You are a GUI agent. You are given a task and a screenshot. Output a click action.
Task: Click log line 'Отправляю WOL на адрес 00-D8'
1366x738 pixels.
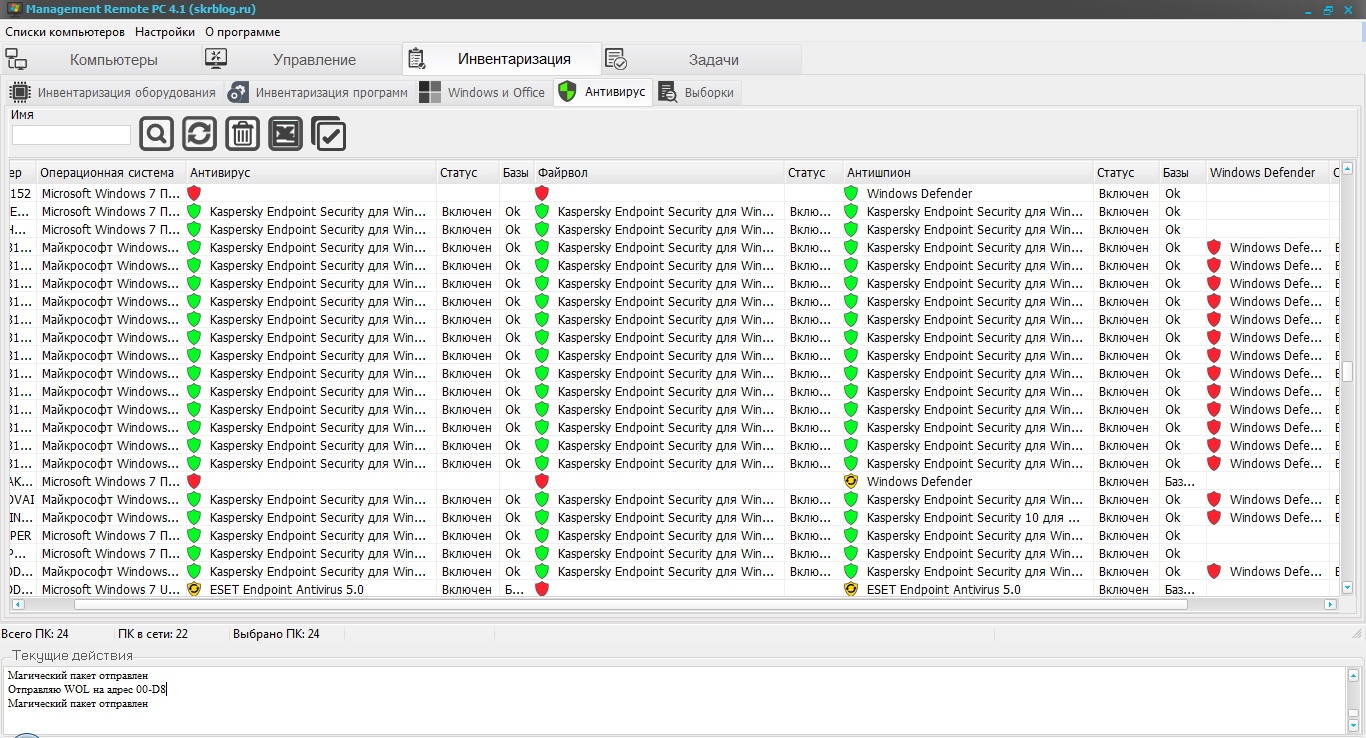coord(88,689)
